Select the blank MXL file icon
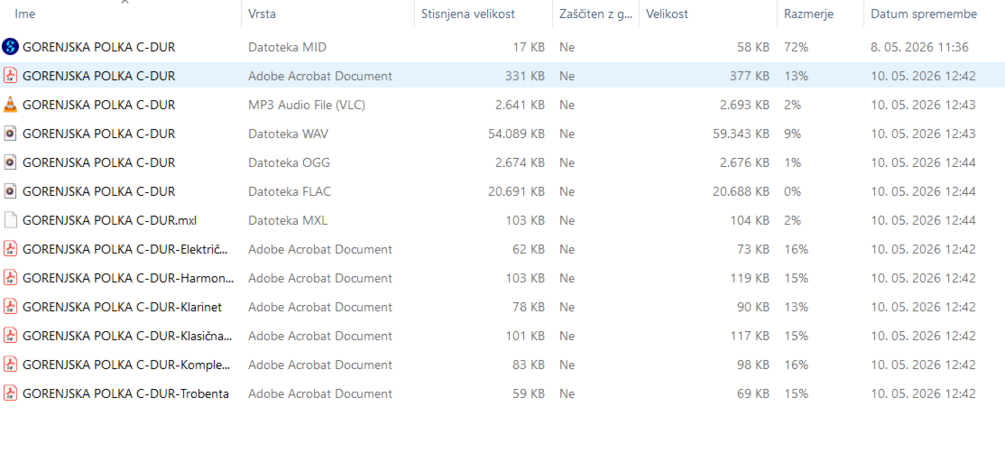The height and width of the screenshot is (453, 1005). (10, 220)
